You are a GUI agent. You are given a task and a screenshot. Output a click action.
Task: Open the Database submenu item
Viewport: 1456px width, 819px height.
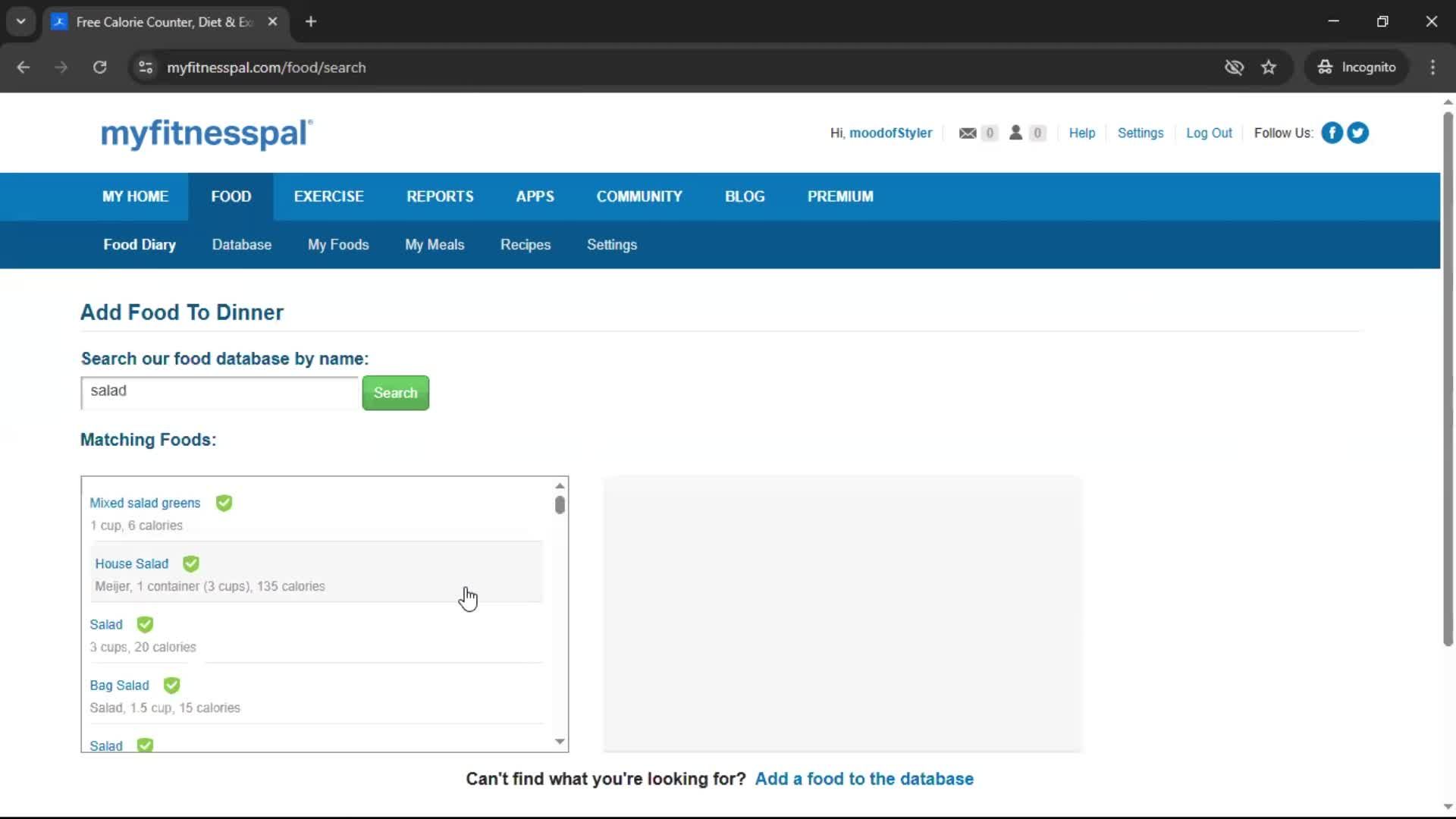click(242, 244)
